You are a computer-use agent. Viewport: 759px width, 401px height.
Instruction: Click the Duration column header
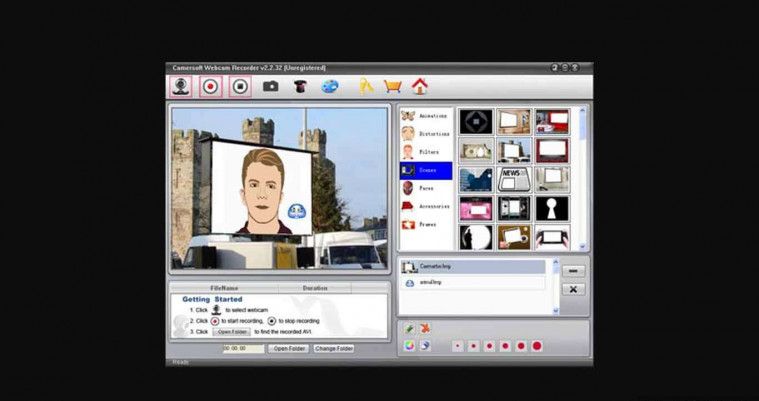[315, 288]
